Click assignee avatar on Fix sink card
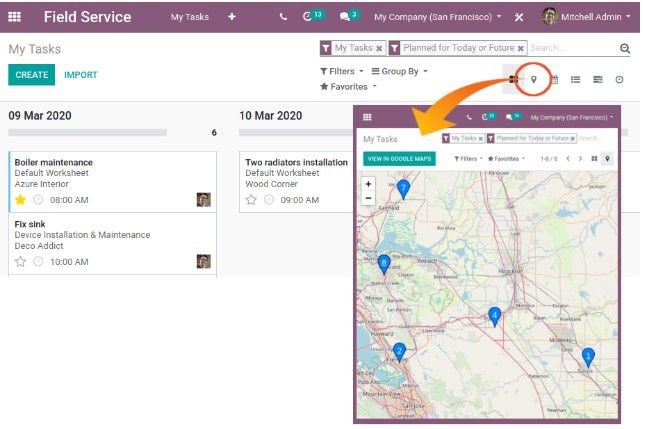 [204, 261]
